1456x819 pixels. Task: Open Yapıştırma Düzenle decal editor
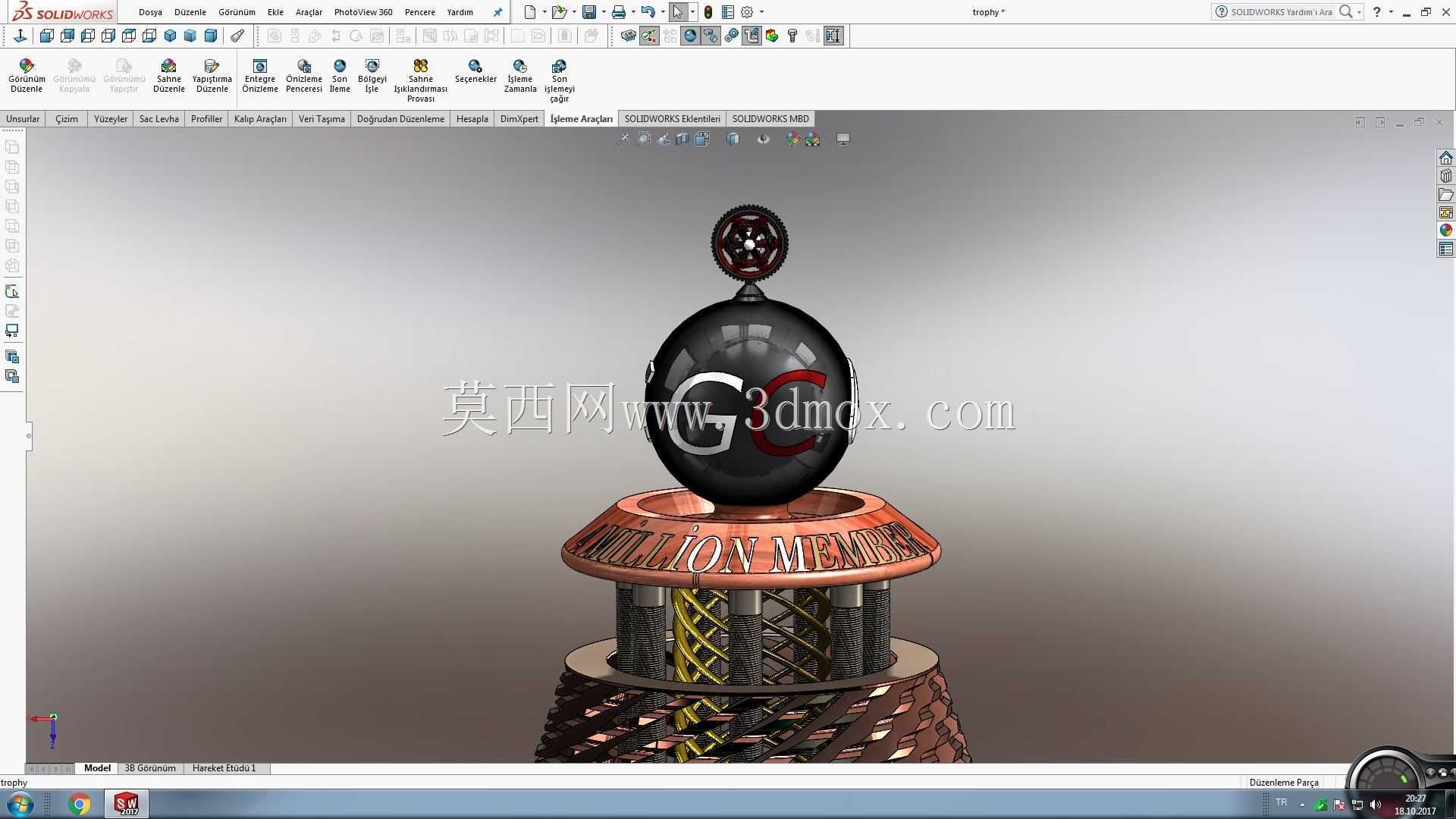(212, 76)
